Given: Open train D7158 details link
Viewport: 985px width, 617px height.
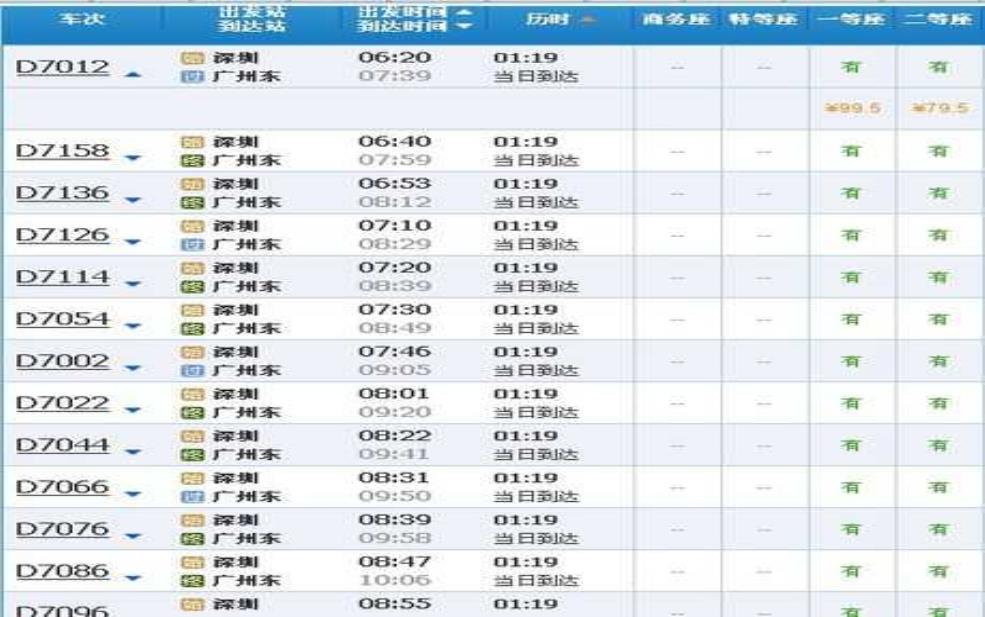Looking at the screenshot, I should (x=62, y=151).
